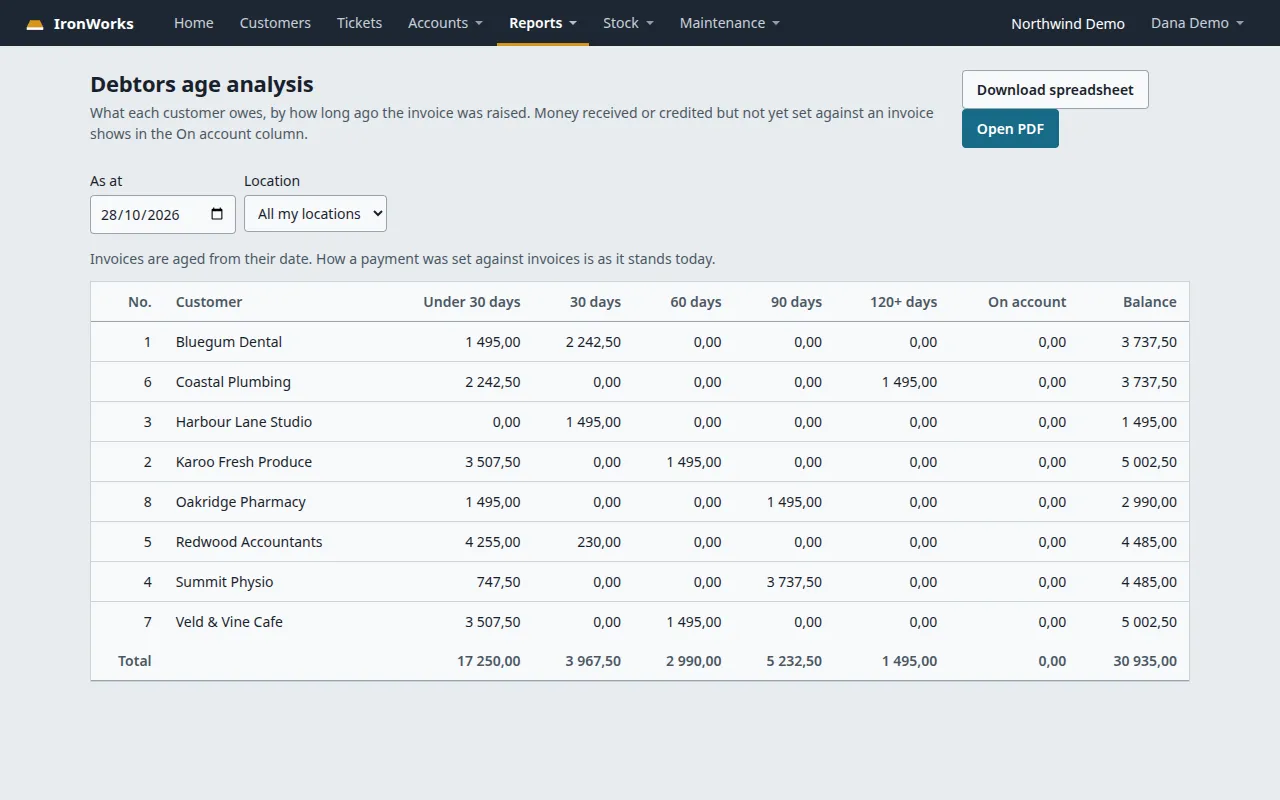Expand the Reports menu
This screenshot has width=1280, height=800.
pyautogui.click(x=543, y=23)
